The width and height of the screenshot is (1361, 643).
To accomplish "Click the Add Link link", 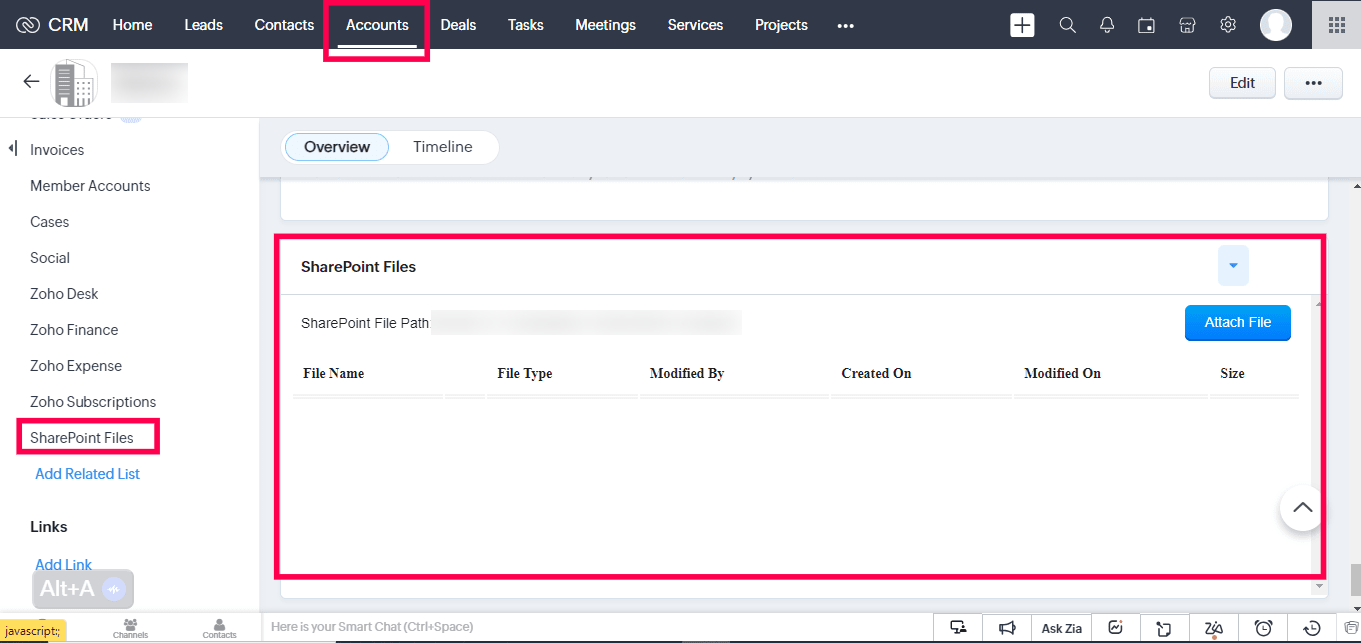I will point(64,565).
